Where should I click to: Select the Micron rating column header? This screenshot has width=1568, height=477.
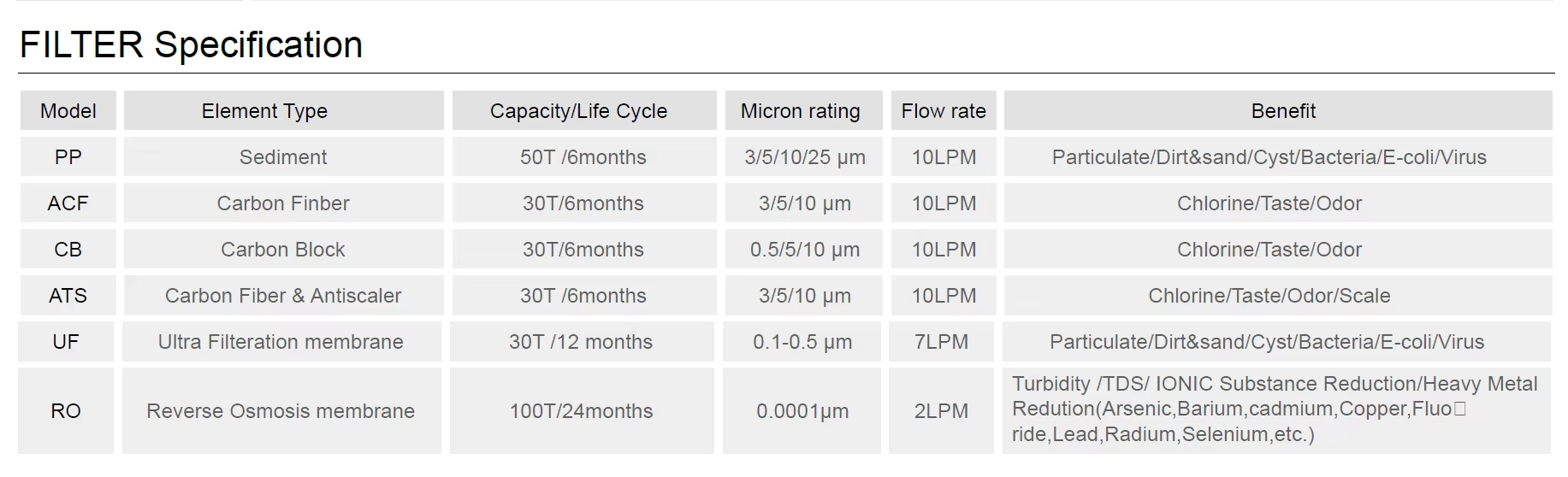(x=801, y=111)
